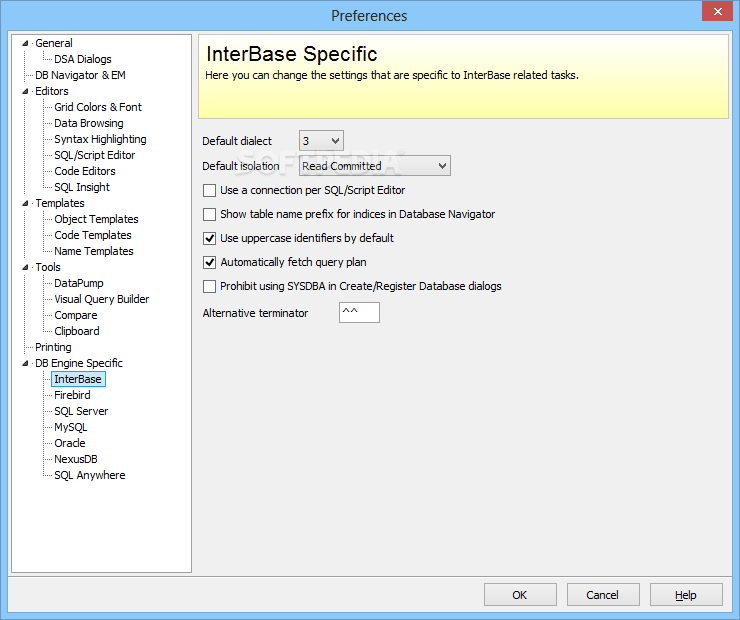Viewport: 740px width, 620px height.
Task: Check Show table name prefix for indices
Action: coord(210,215)
